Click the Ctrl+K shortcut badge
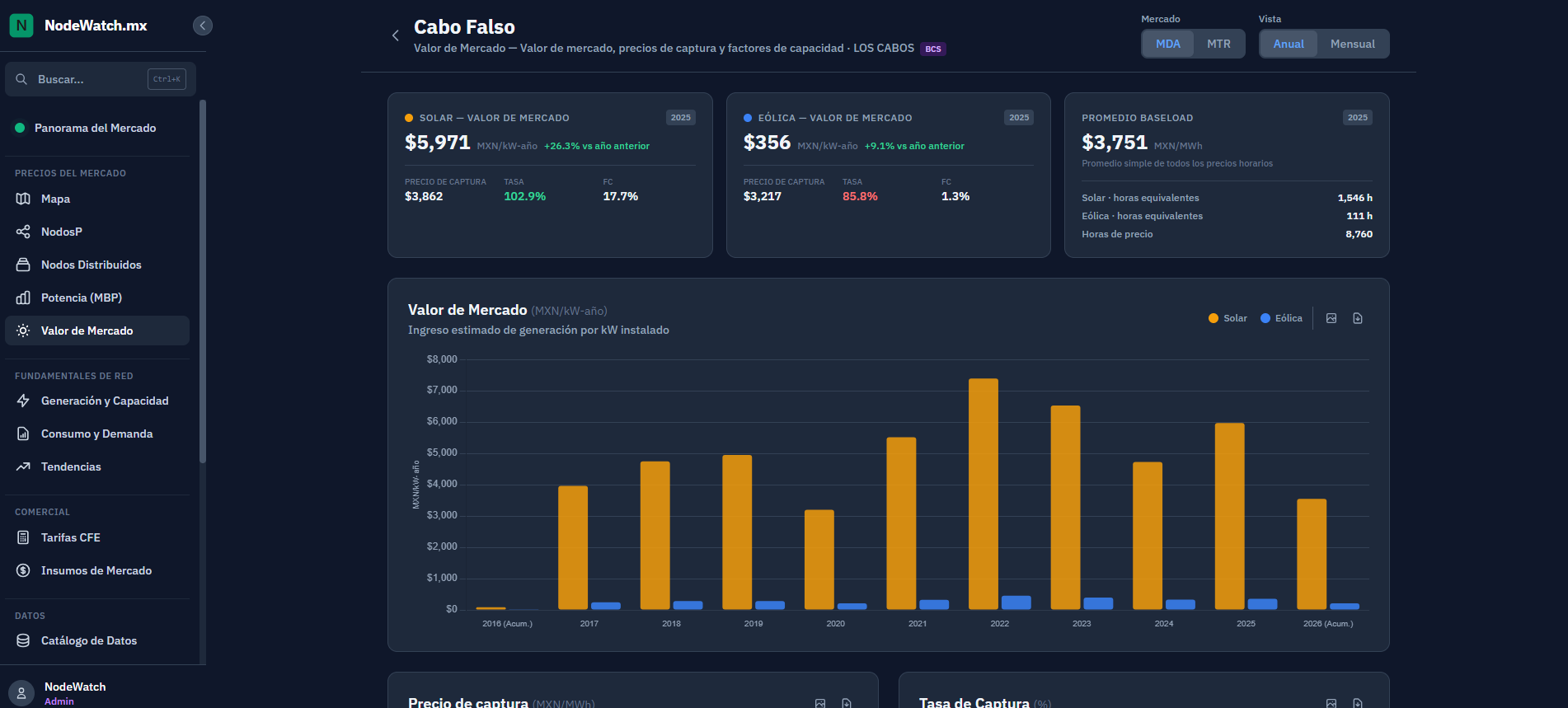 pos(167,79)
